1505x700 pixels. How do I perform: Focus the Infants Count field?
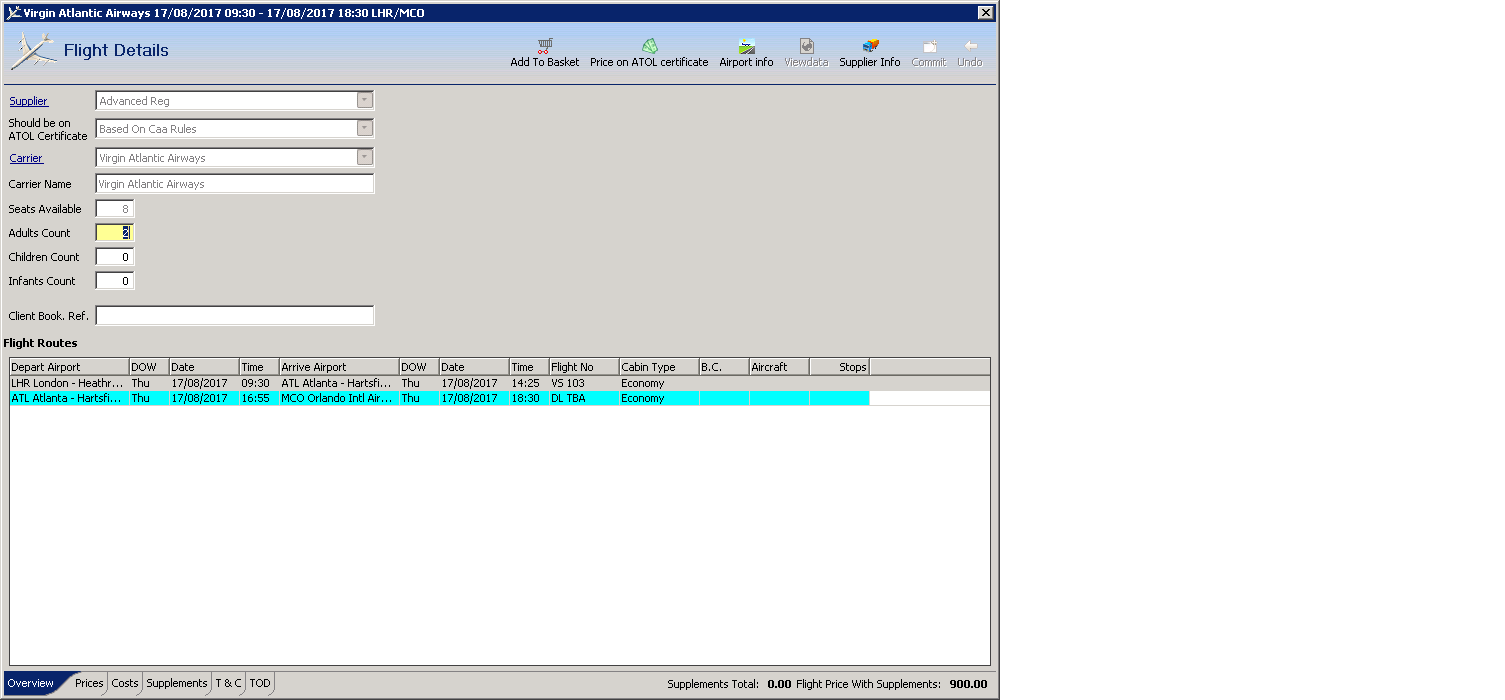115,281
